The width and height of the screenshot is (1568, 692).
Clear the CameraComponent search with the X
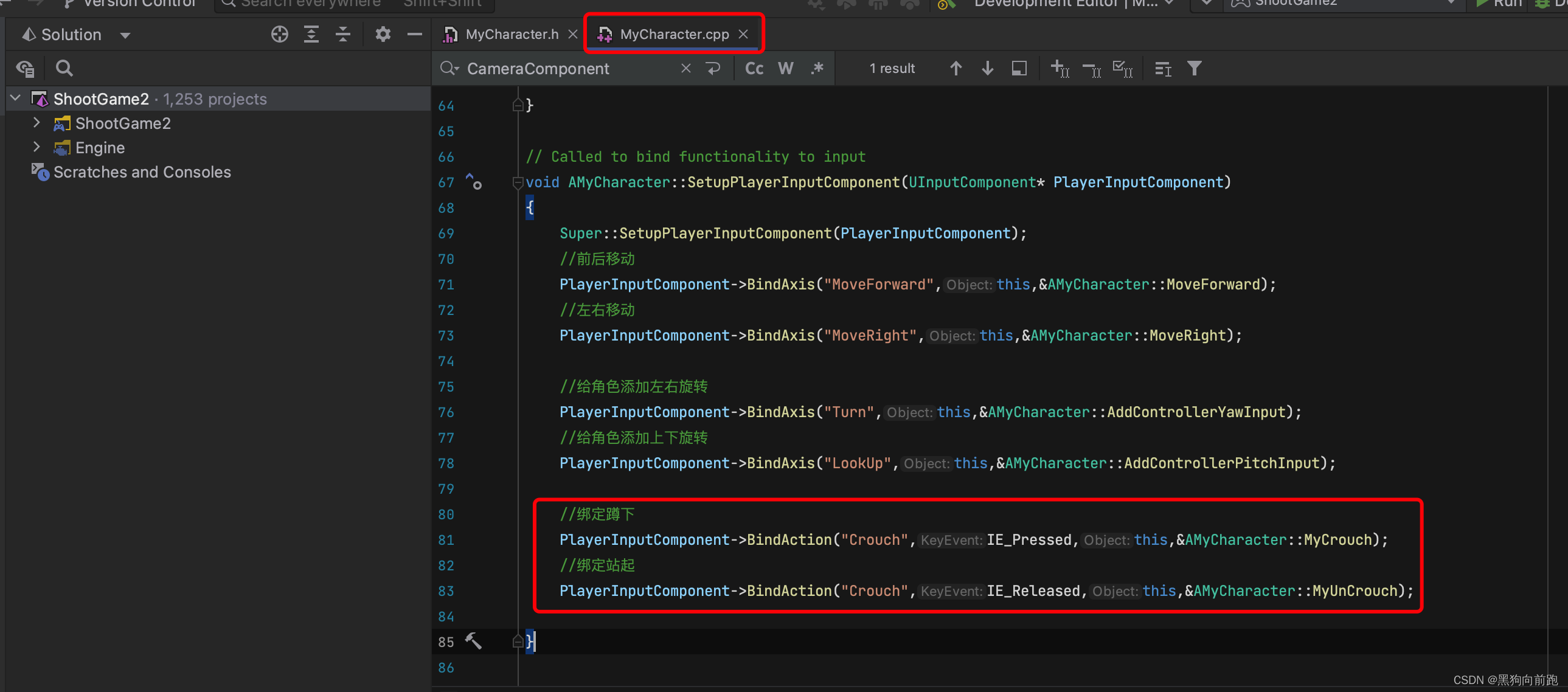(x=685, y=68)
